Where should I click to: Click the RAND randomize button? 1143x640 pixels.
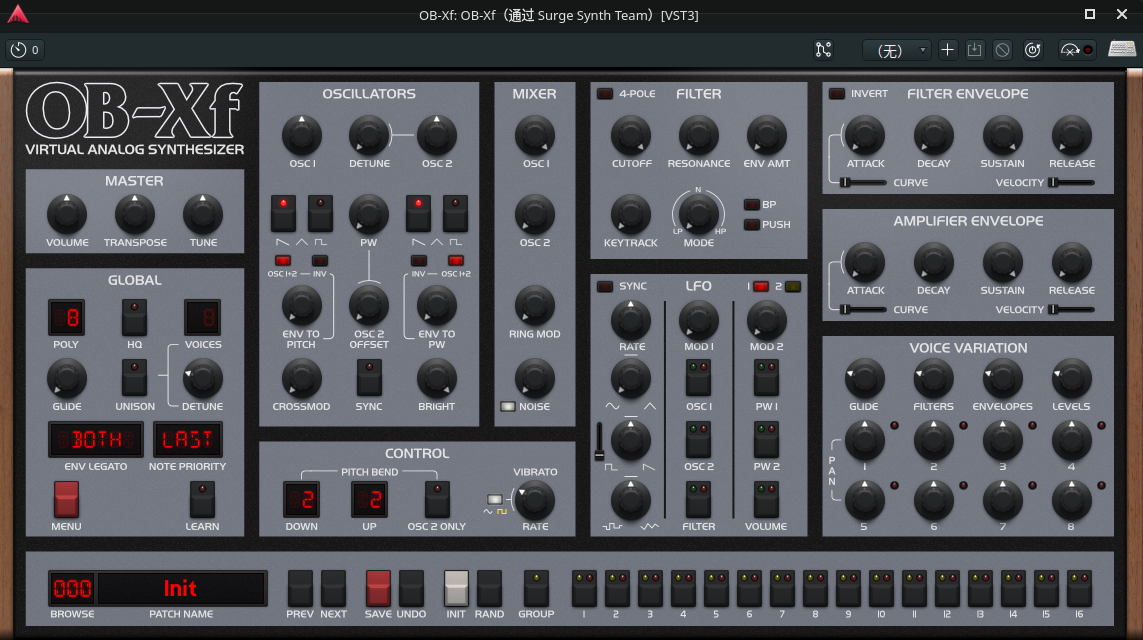click(489, 588)
